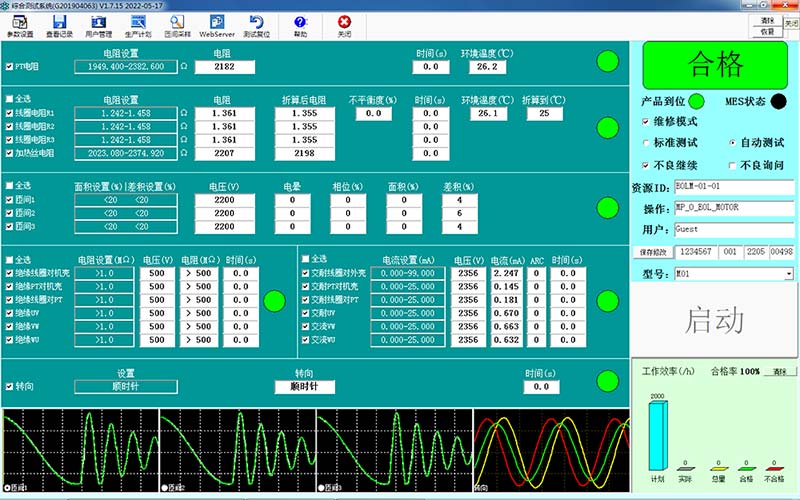This screenshot has height=500, width=800.
Task: Open 用户管理 user management
Action: (98, 24)
